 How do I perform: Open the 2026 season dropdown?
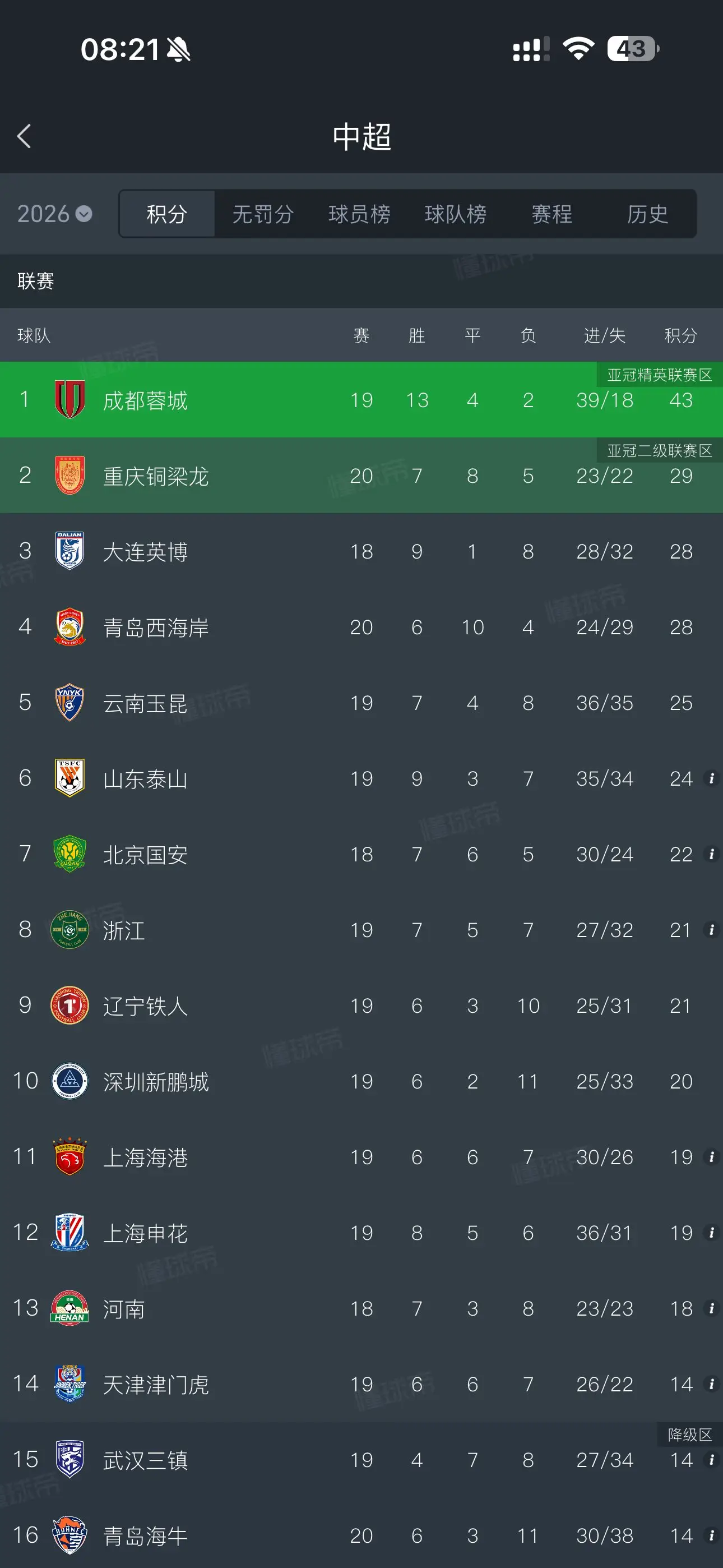point(55,214)
